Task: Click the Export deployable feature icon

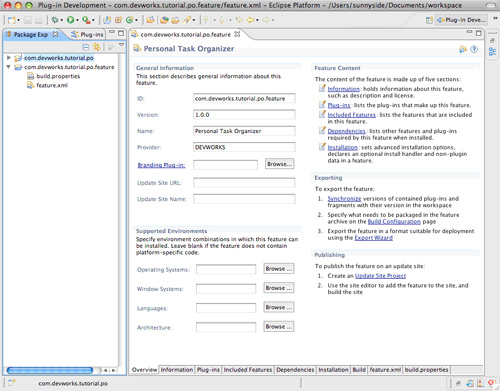Action: 463,49
